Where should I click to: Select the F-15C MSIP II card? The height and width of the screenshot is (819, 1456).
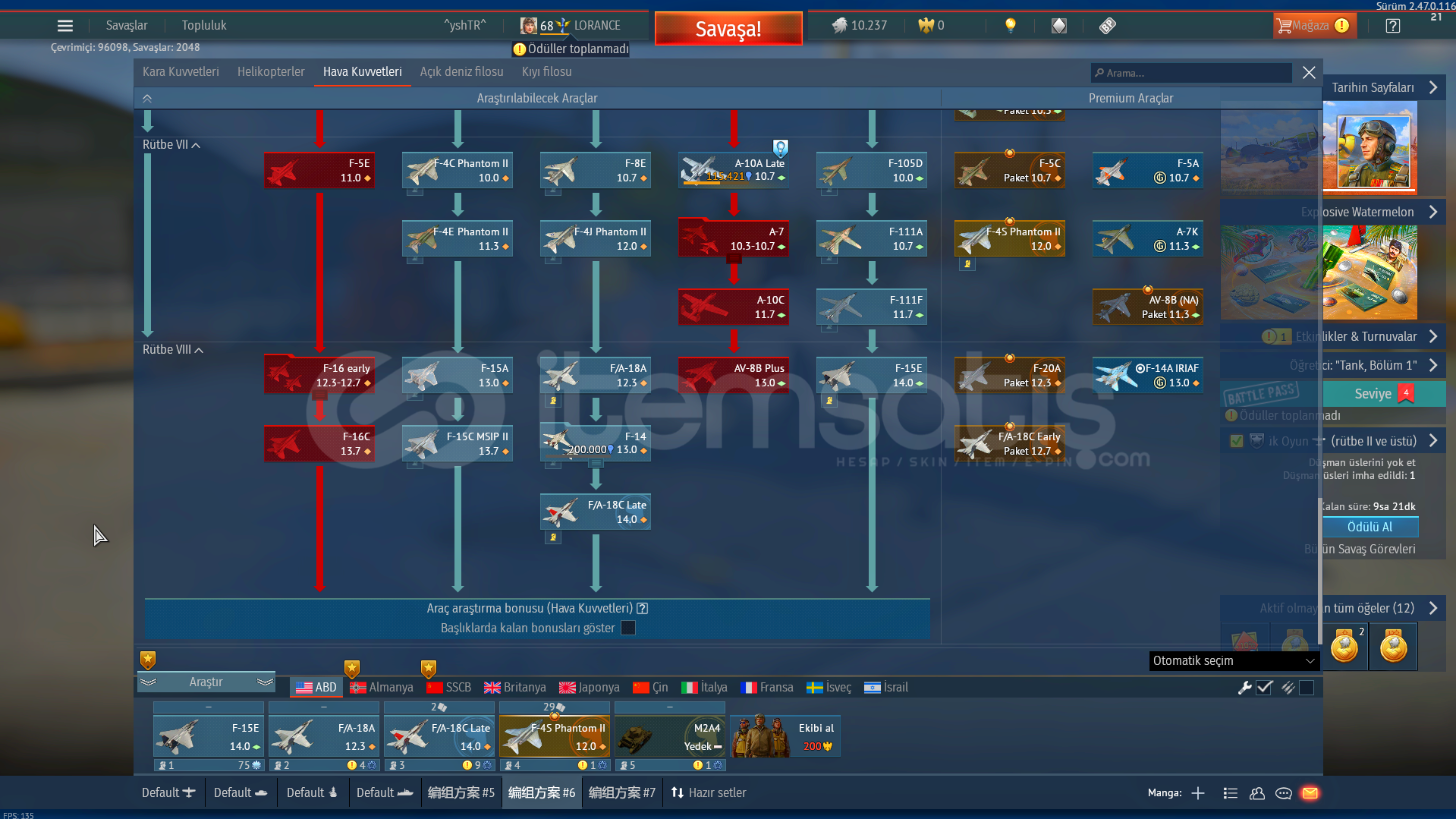tap(458, 443)
